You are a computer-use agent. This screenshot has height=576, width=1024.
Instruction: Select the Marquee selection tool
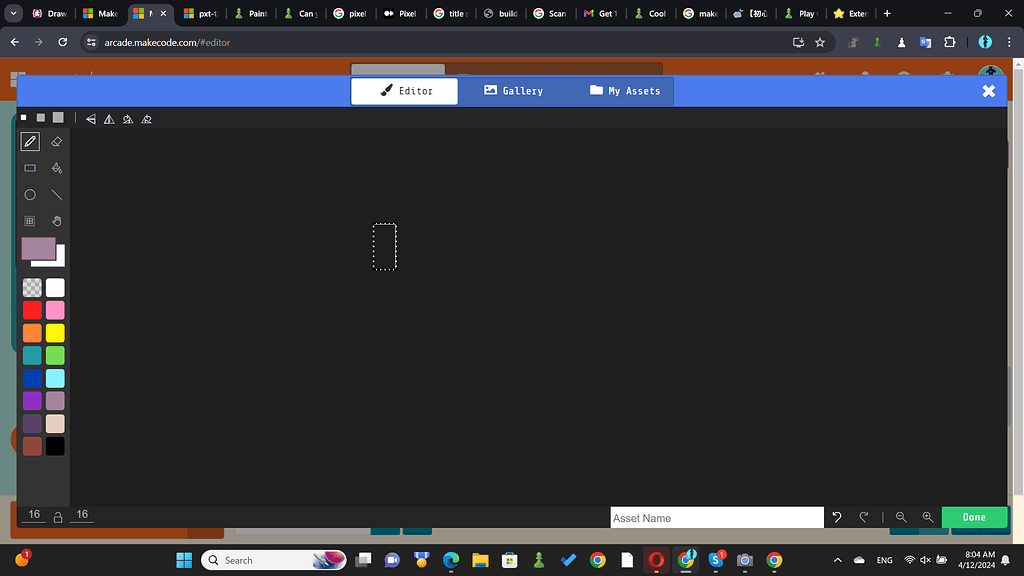tap(30, 221)
